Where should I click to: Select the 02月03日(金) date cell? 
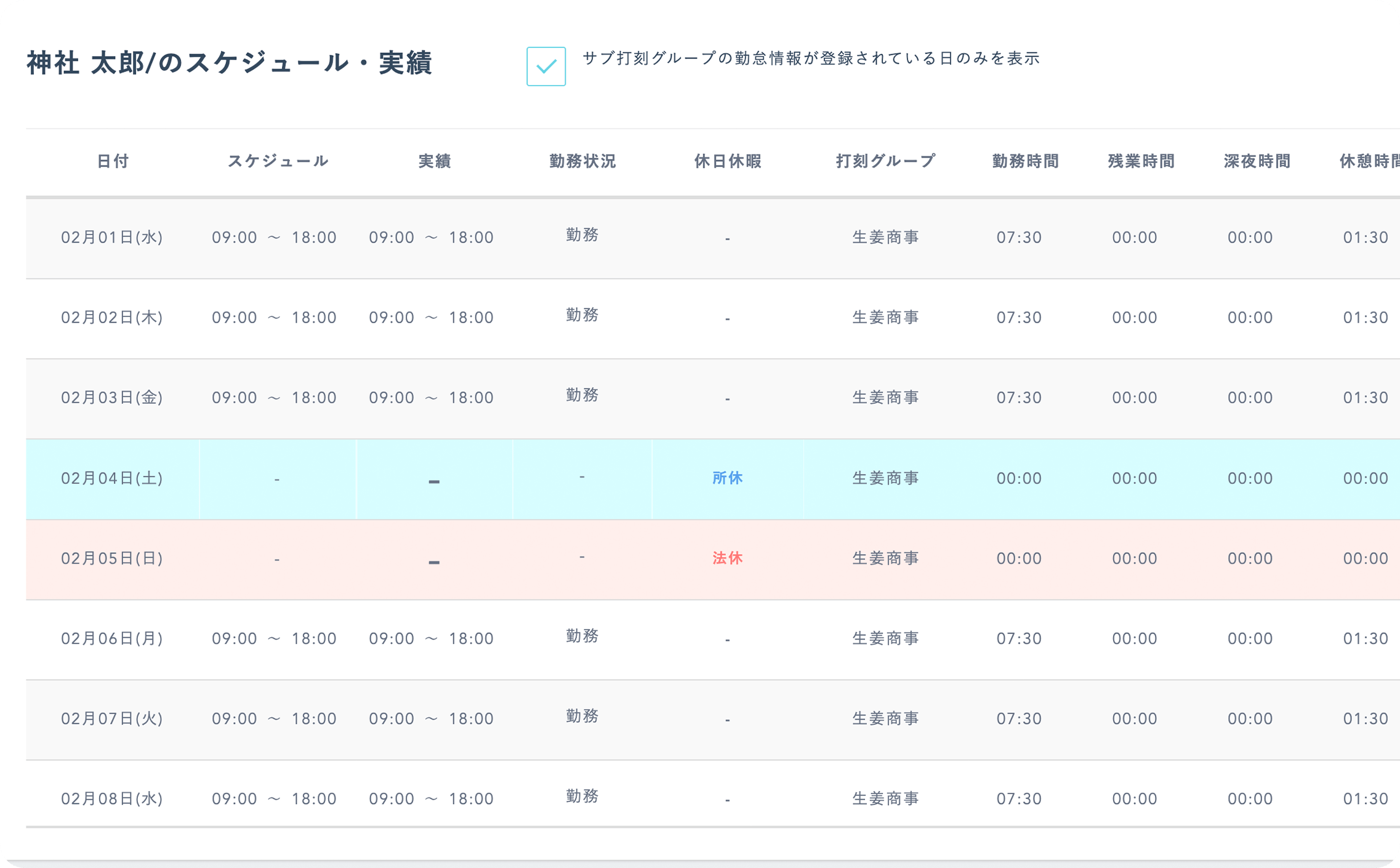pyautogui.click(x=111, y=398)
